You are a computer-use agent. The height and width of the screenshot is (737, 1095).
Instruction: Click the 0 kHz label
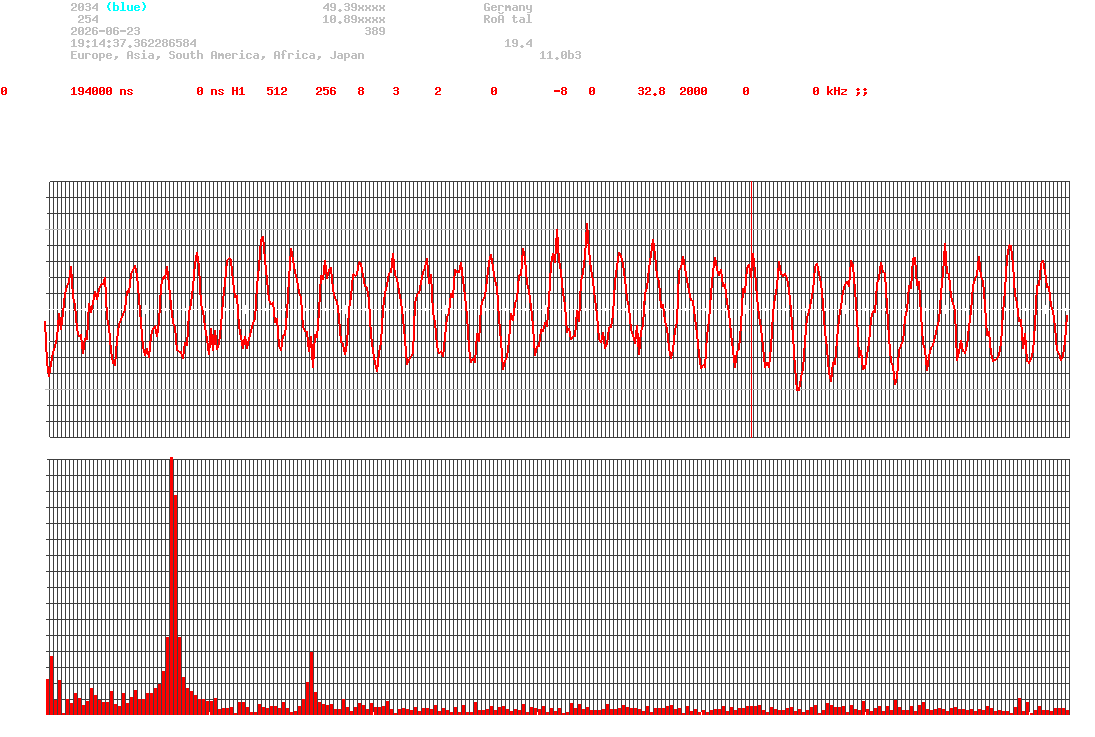[830, 91]
